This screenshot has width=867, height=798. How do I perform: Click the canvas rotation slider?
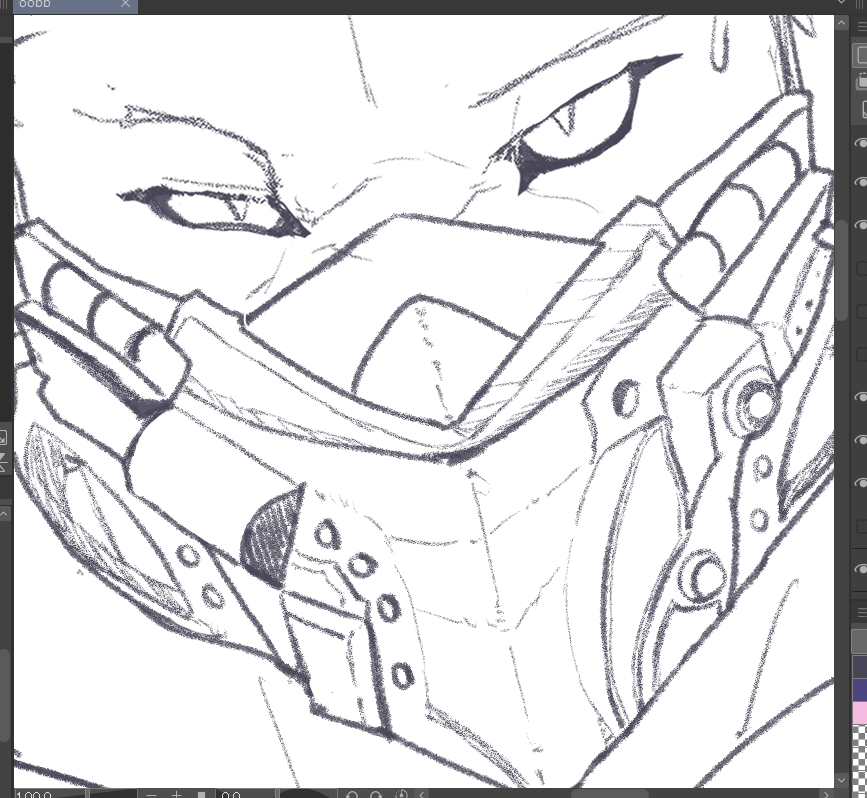pos(307,795)
